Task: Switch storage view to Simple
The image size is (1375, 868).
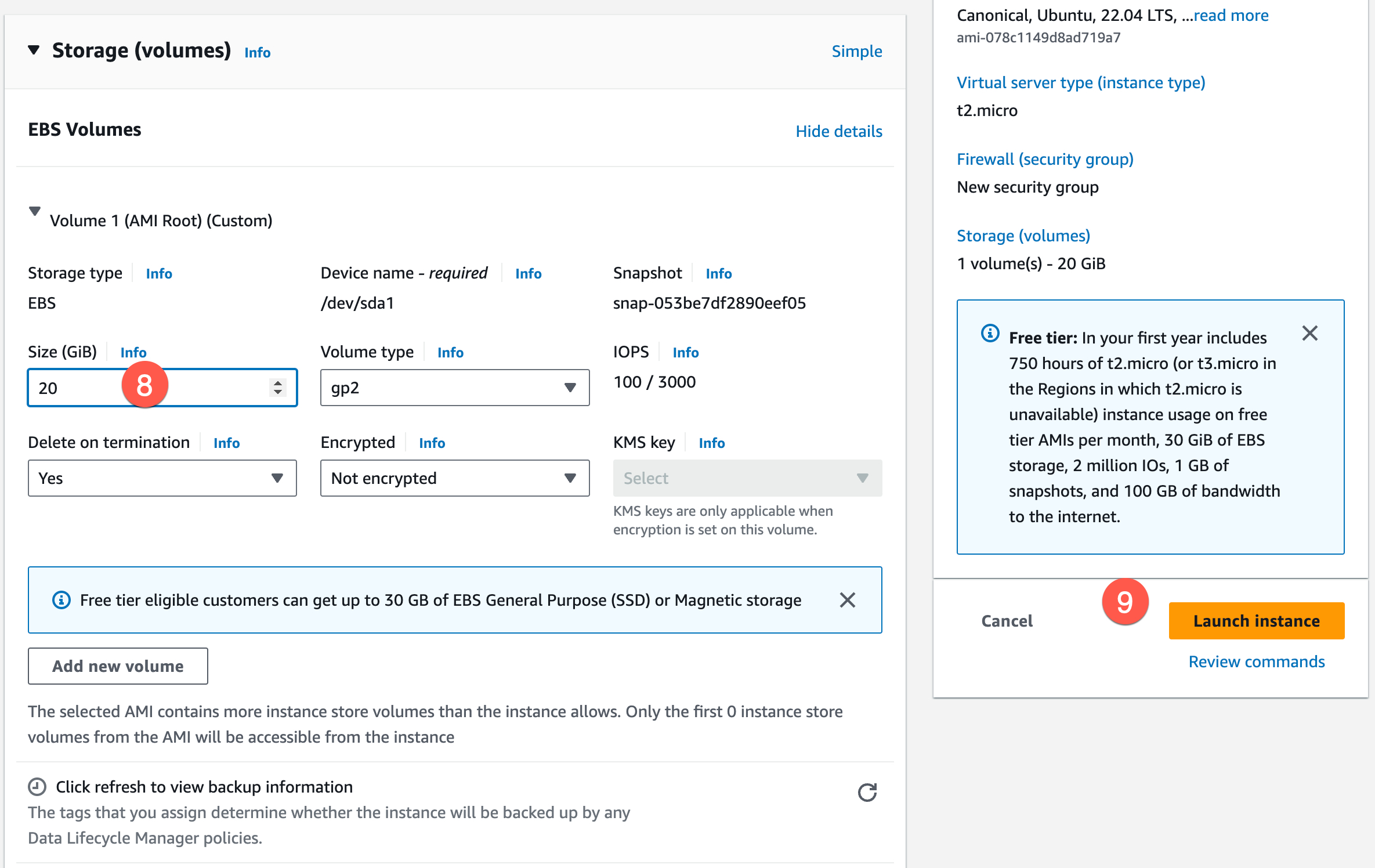Action: [x=856, y=51]
